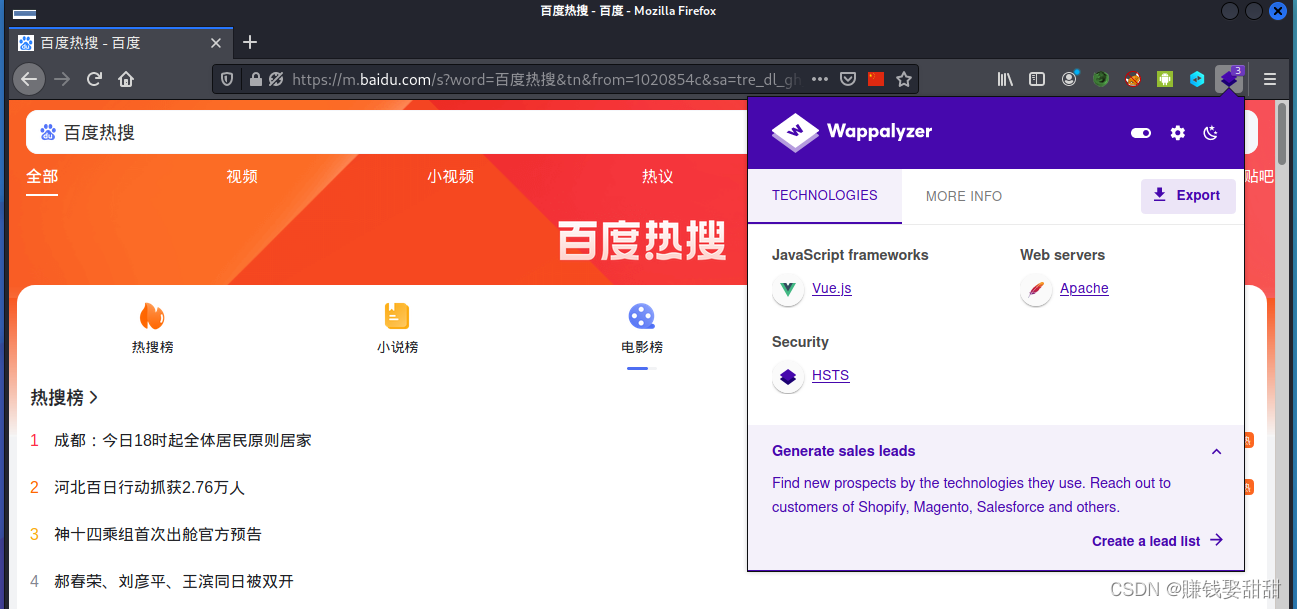
Task: Click the green Android robot extension icon
Action: (1165, 79)
